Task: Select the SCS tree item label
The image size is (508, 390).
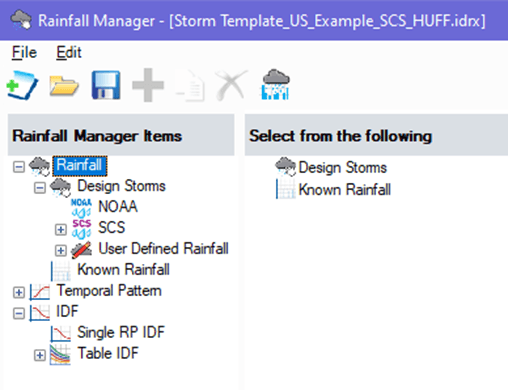Action: click(x=111, y=228)
